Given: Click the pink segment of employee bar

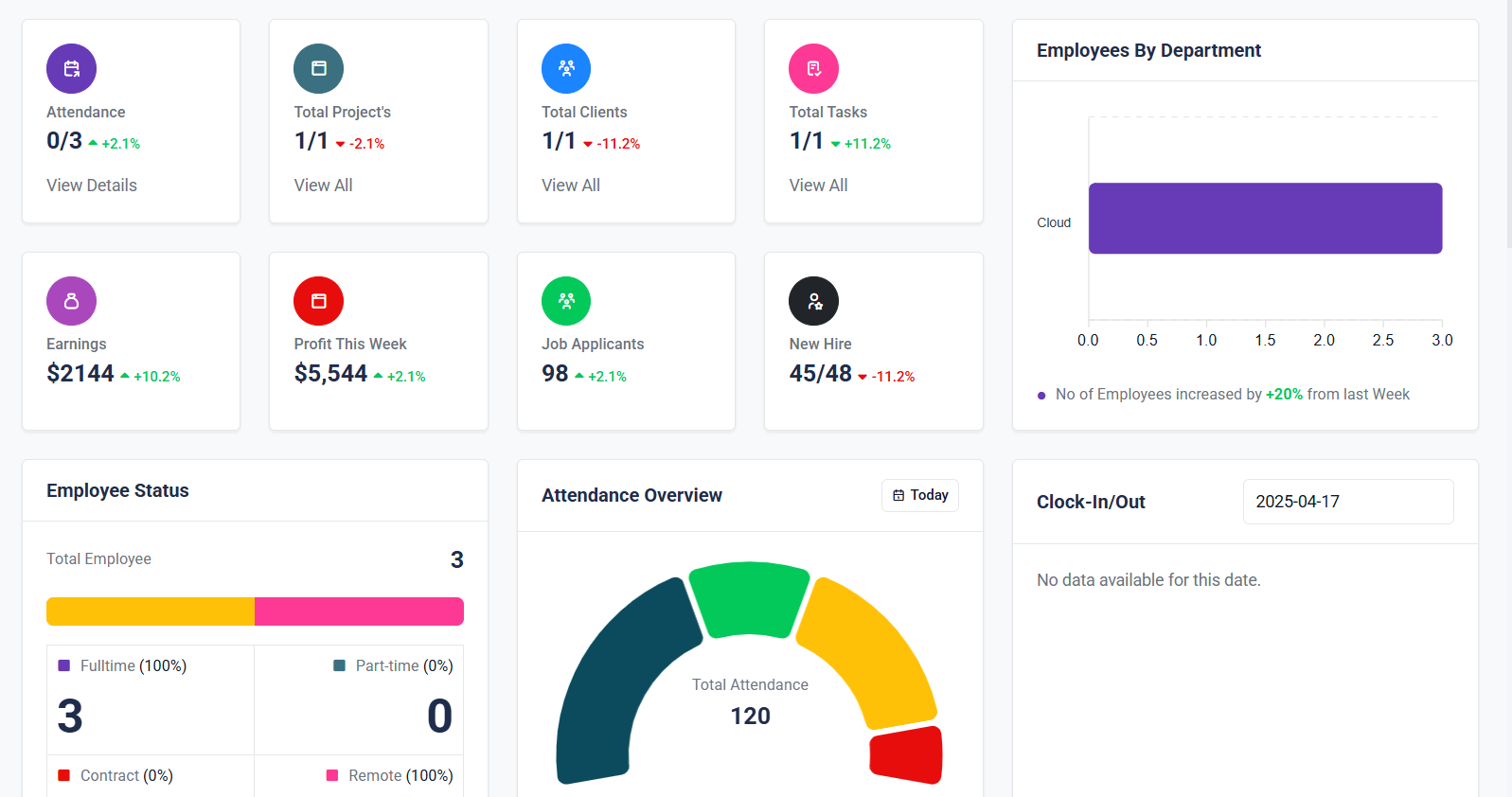Looking at the screenshot, I should point(359,611).
